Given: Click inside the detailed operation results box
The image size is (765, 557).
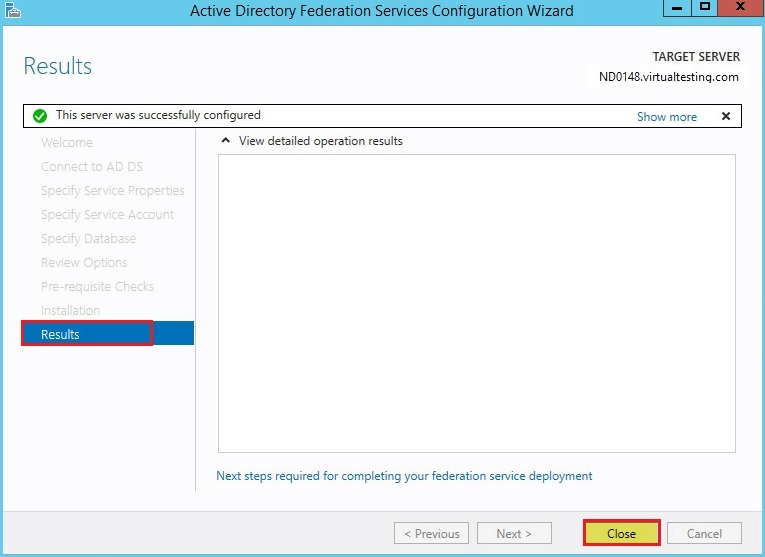Looking at the screenshot, I should tap(477, 303).
